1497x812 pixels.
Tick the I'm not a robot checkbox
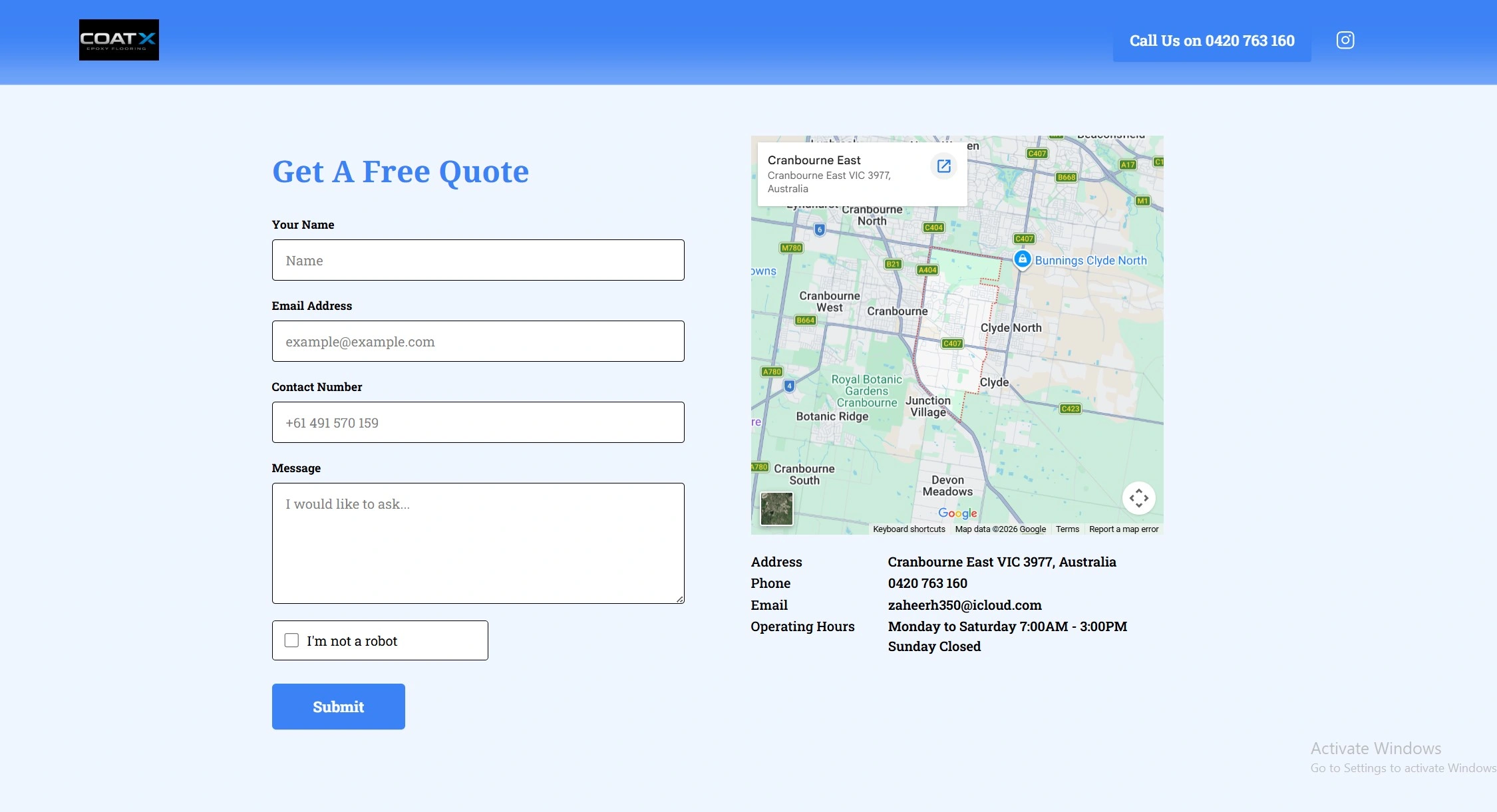coord(291,640)
